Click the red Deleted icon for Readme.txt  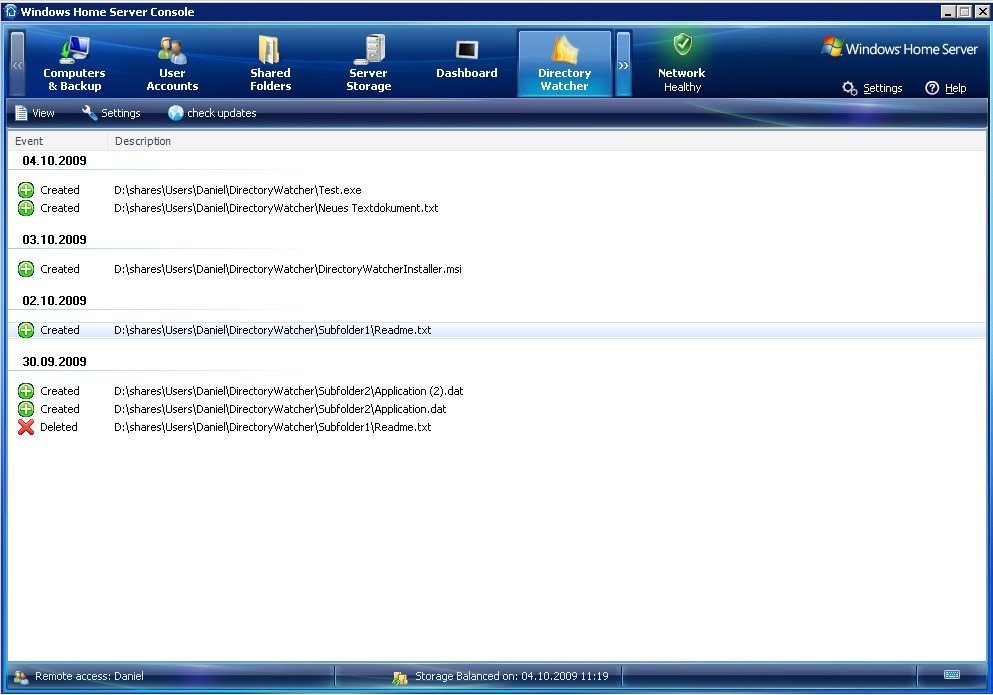pos(26,427)
